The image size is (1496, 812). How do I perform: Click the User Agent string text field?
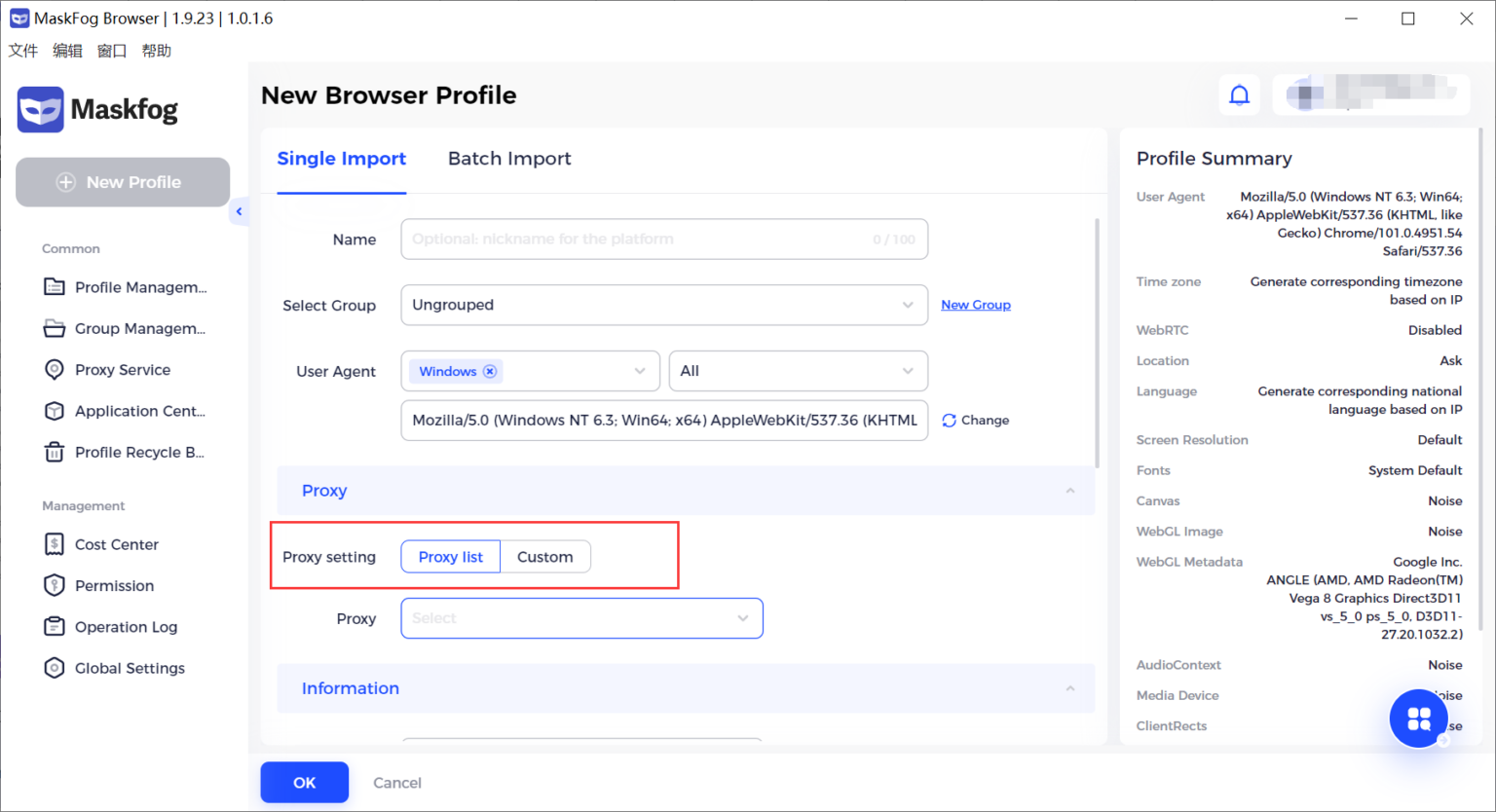[664, 421]
